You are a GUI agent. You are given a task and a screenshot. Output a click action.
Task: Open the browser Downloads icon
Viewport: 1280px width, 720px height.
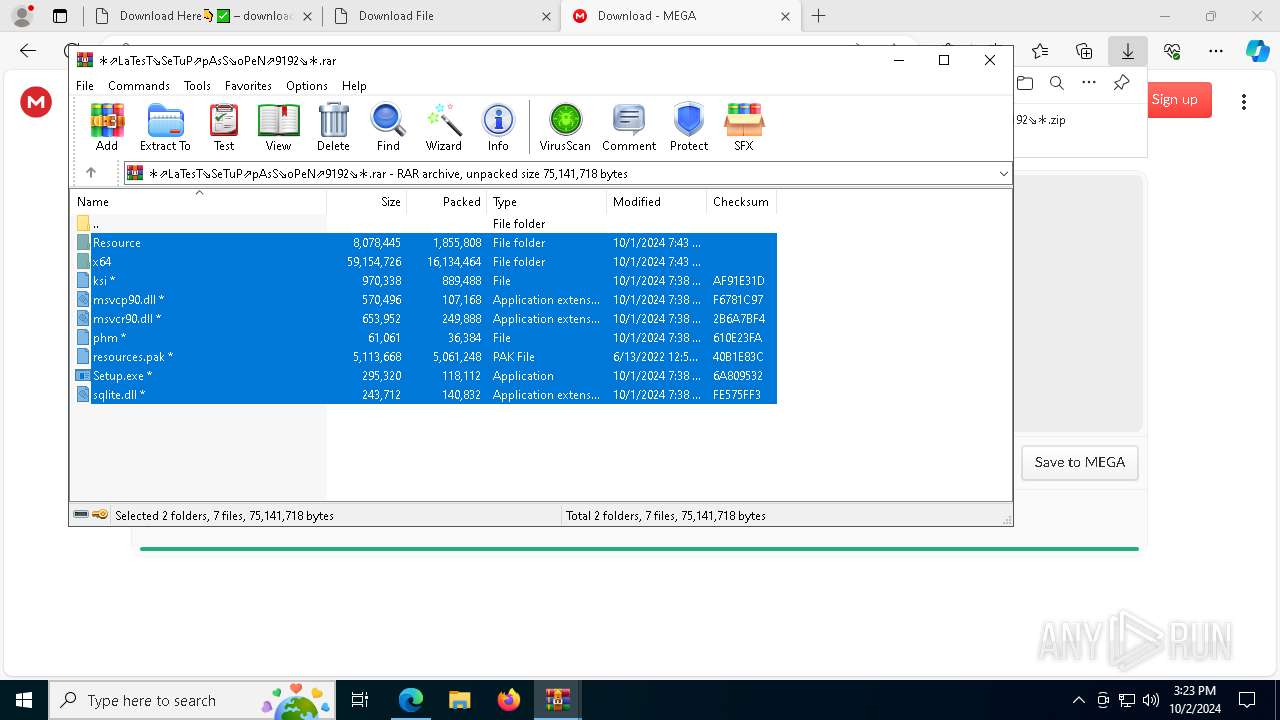[1128, 51]
